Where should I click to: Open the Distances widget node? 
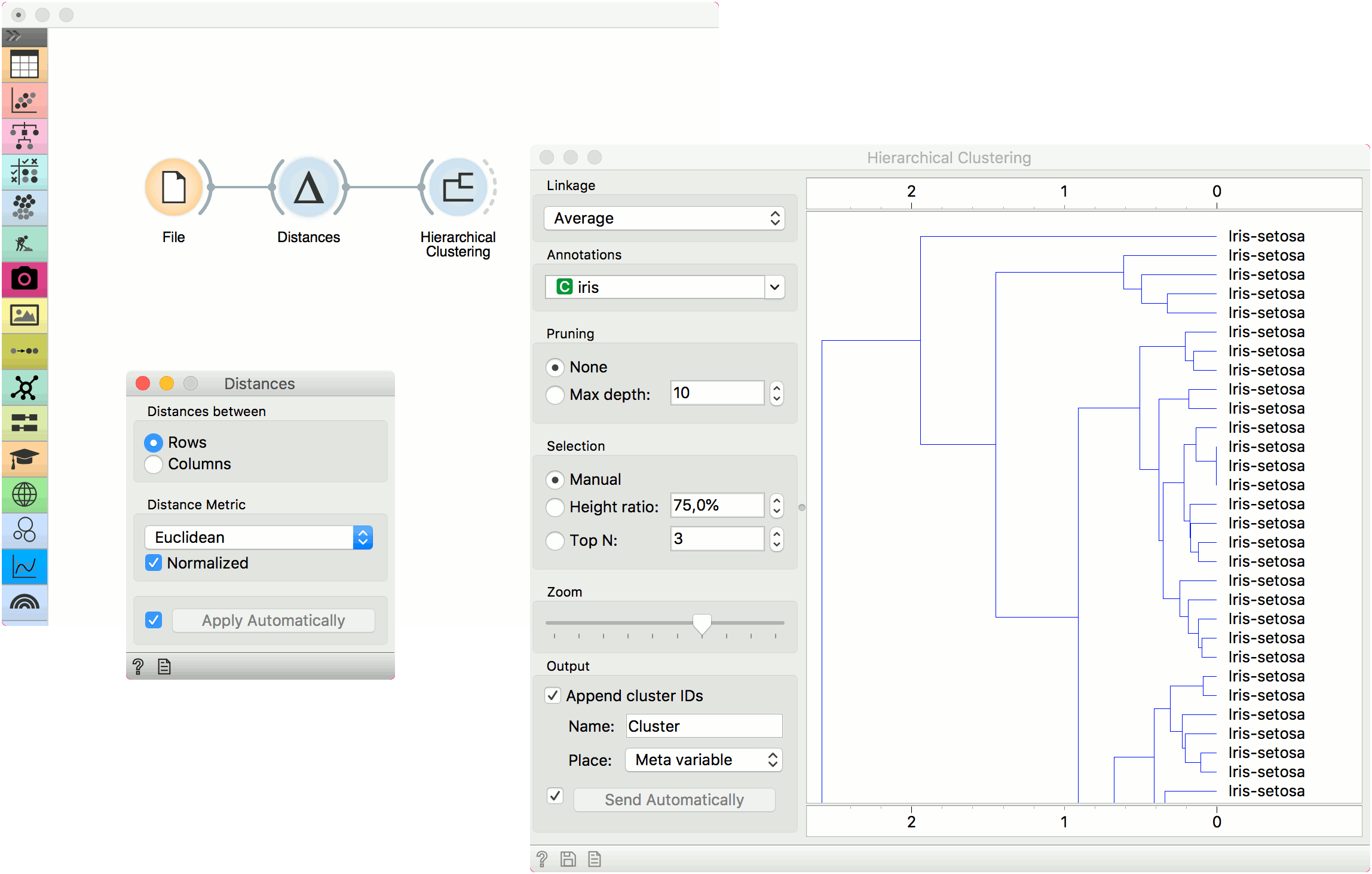308,188
